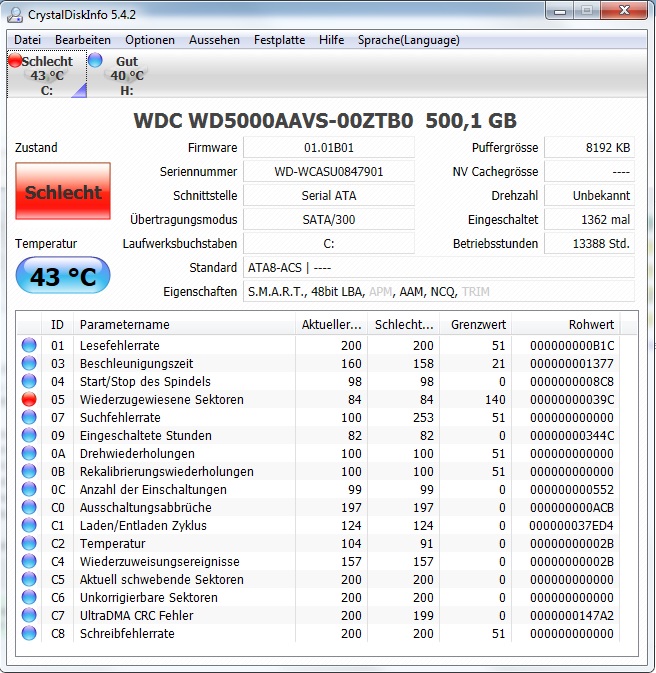Click red status orb of drive C:
Viewport: 656px width, 673px height.
click(x=15, y=61)
